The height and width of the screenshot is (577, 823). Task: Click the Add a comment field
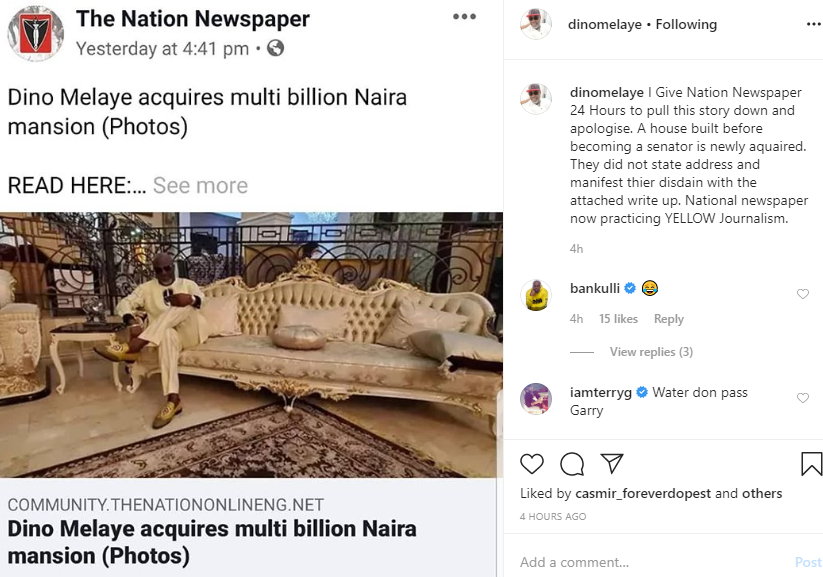(x=640, y=562)
